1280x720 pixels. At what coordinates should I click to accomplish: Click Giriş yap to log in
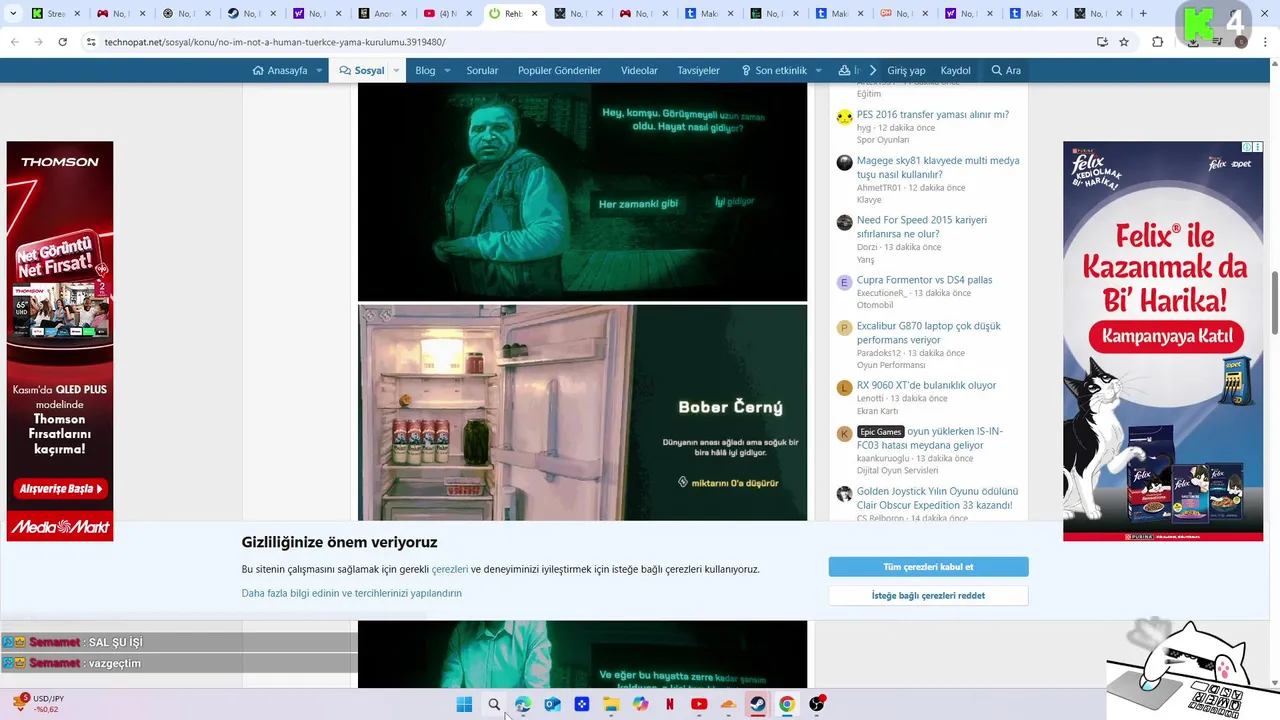pos(906,71)
